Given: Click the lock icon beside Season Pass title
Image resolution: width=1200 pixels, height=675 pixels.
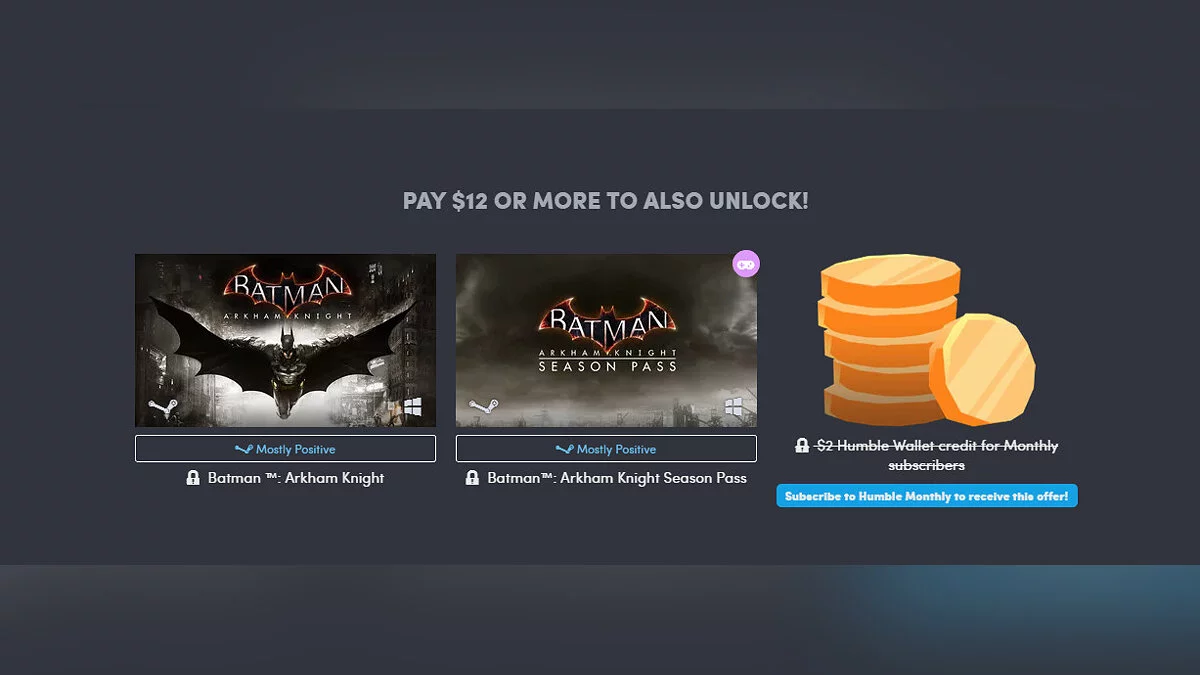Looking at the screenshot, I should pos(472,478).
